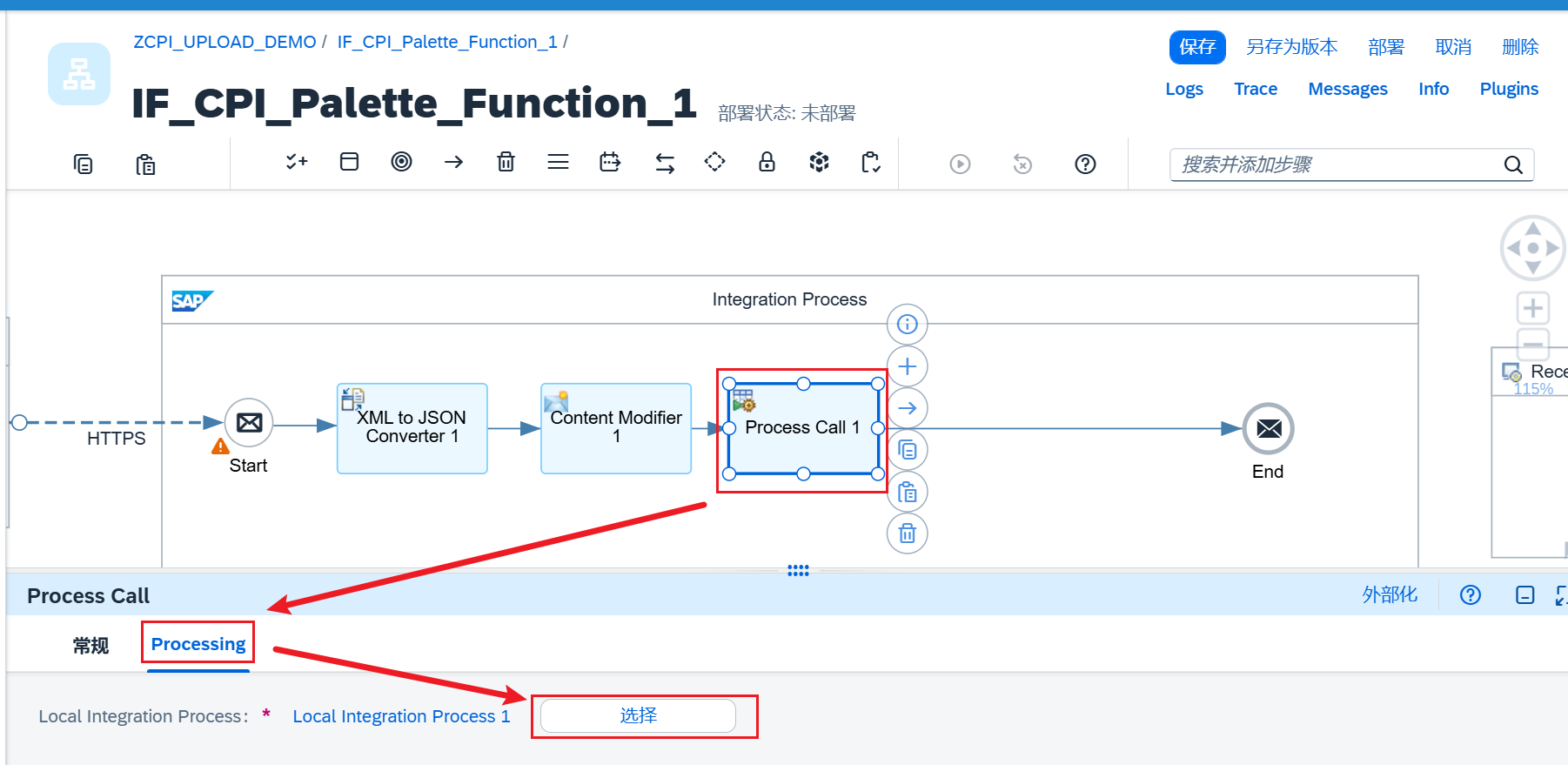Viewport: 1568px width, 765px height.
Task: Click the info icon beside Process Call 1
Action: coord(907,325)
